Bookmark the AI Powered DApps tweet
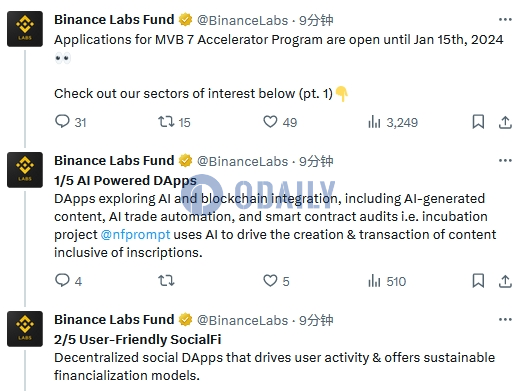 pyautogui.click(x=478, y=281)
